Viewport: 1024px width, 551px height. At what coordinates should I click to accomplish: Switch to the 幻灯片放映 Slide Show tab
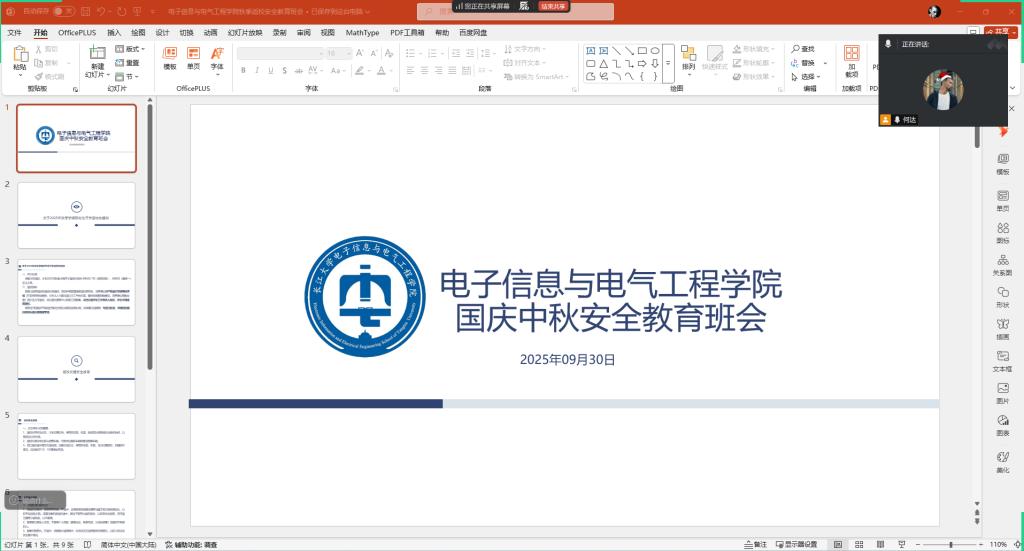pos(245,32)
